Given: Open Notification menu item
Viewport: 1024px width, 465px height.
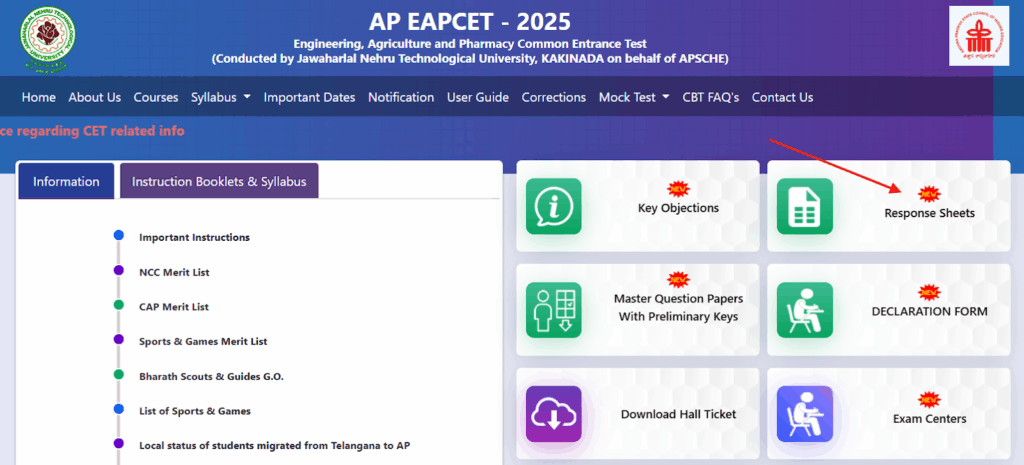Looking at the screenshot, I should coord(401,97).
